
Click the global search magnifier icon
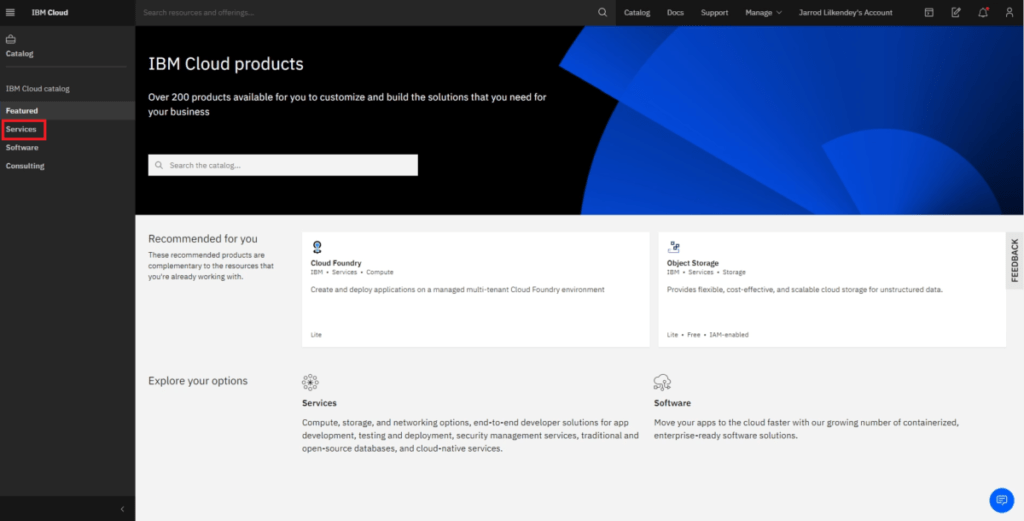tap(602, 12)
